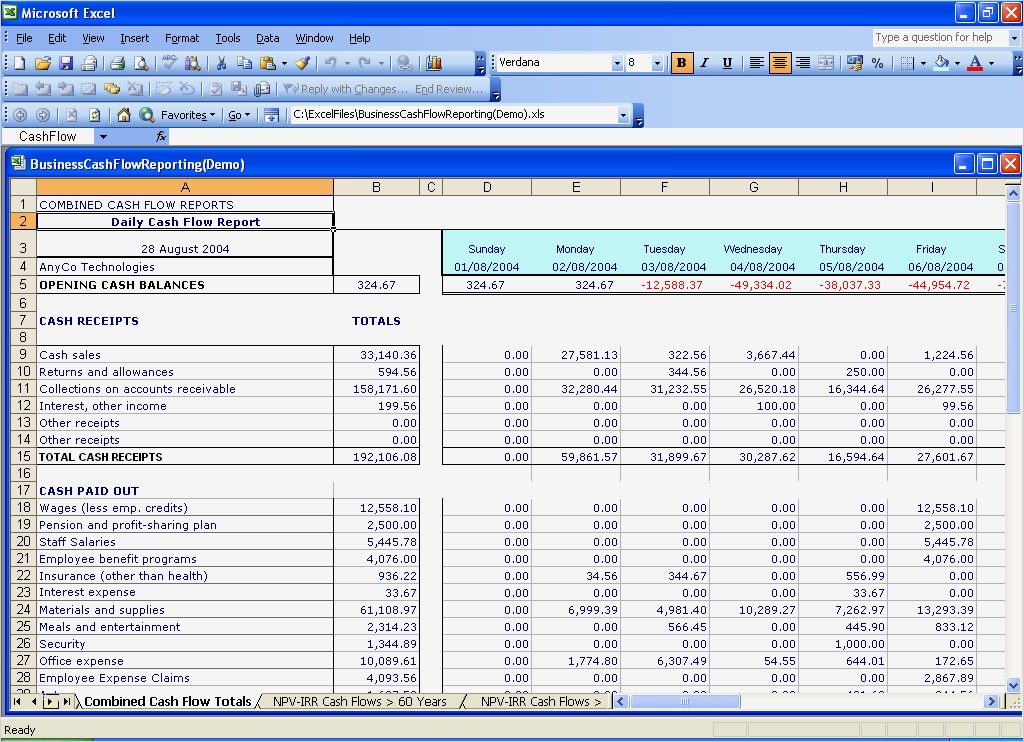Click the Web toolbar Back arrow
Image resolution: width=1024 pixels, height=742 pixels.
point(20,115)
